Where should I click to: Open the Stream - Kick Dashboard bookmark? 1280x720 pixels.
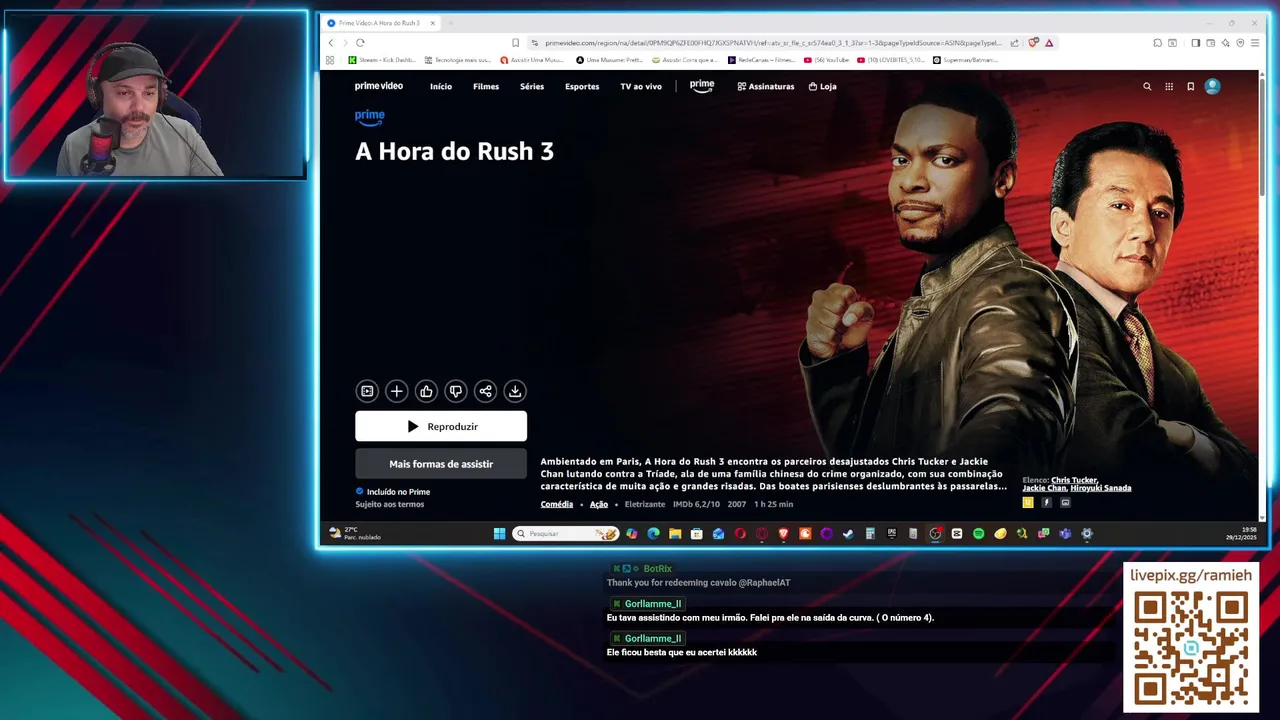click(382, 60)
